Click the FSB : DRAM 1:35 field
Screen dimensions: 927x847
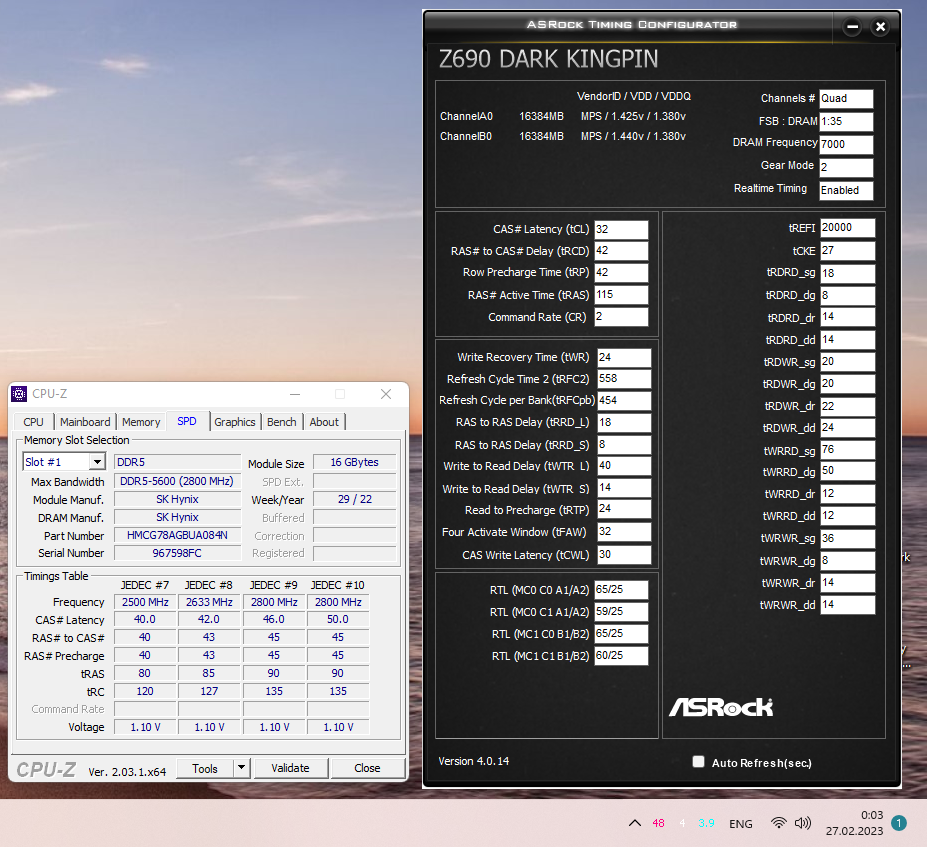(x=846, y=121)
